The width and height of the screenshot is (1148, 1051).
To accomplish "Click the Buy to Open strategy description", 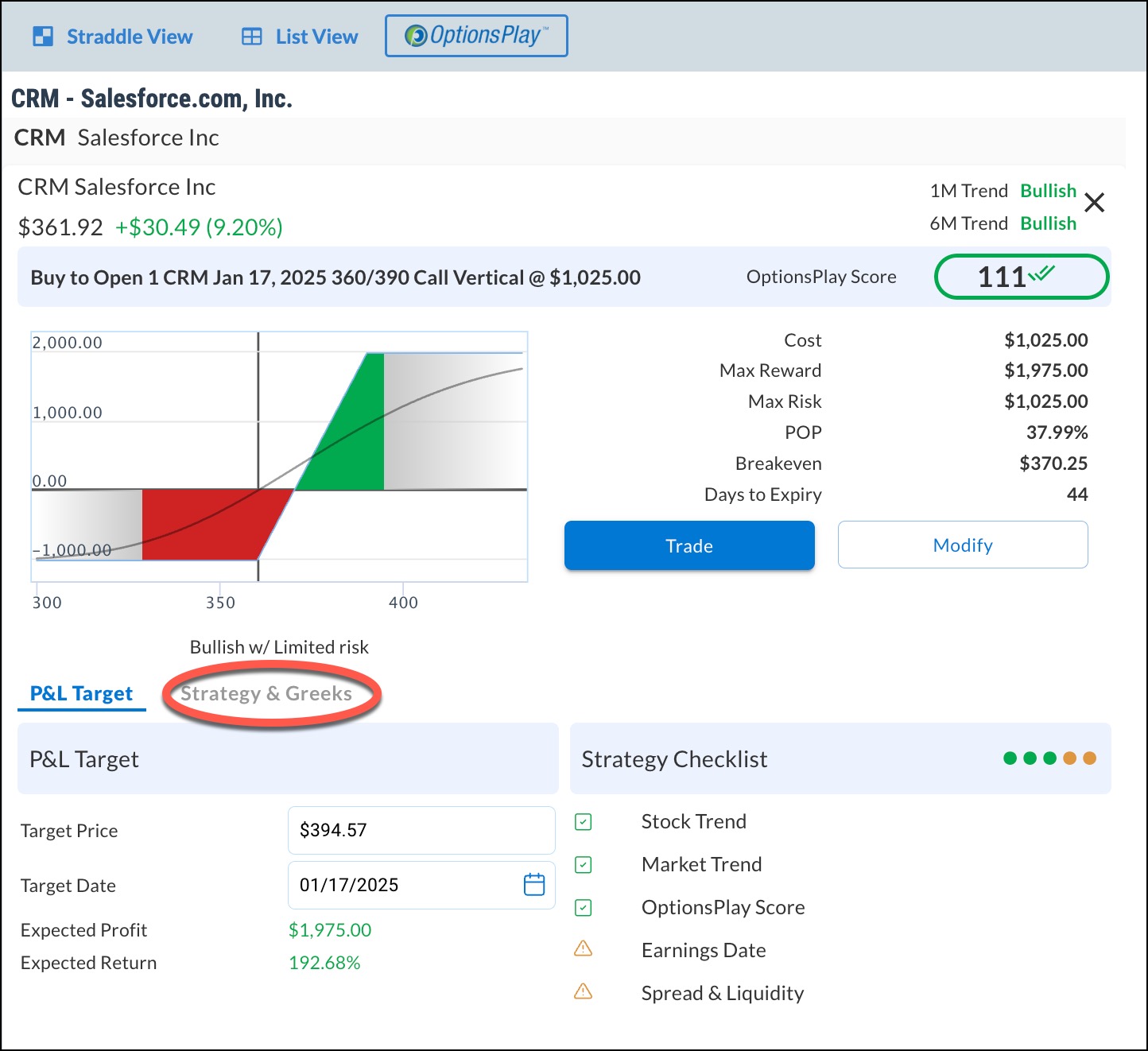I will 335,277.
